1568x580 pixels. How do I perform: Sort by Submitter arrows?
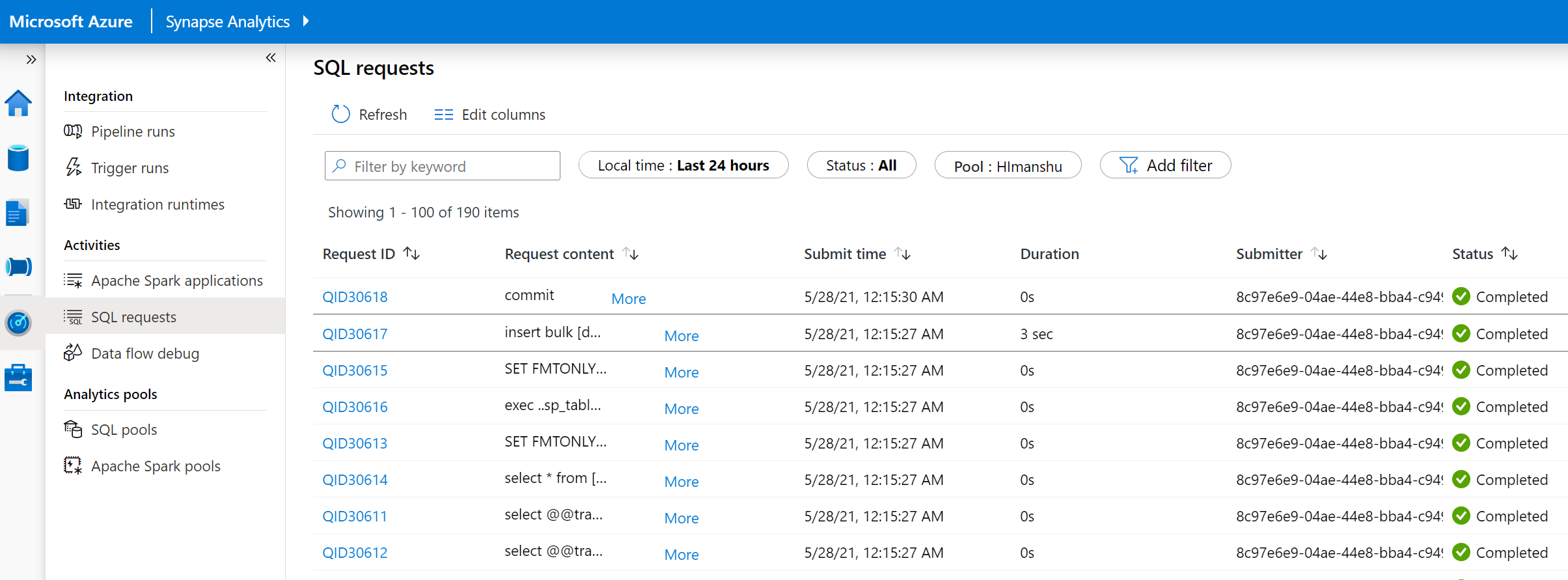coord(1319,253)
